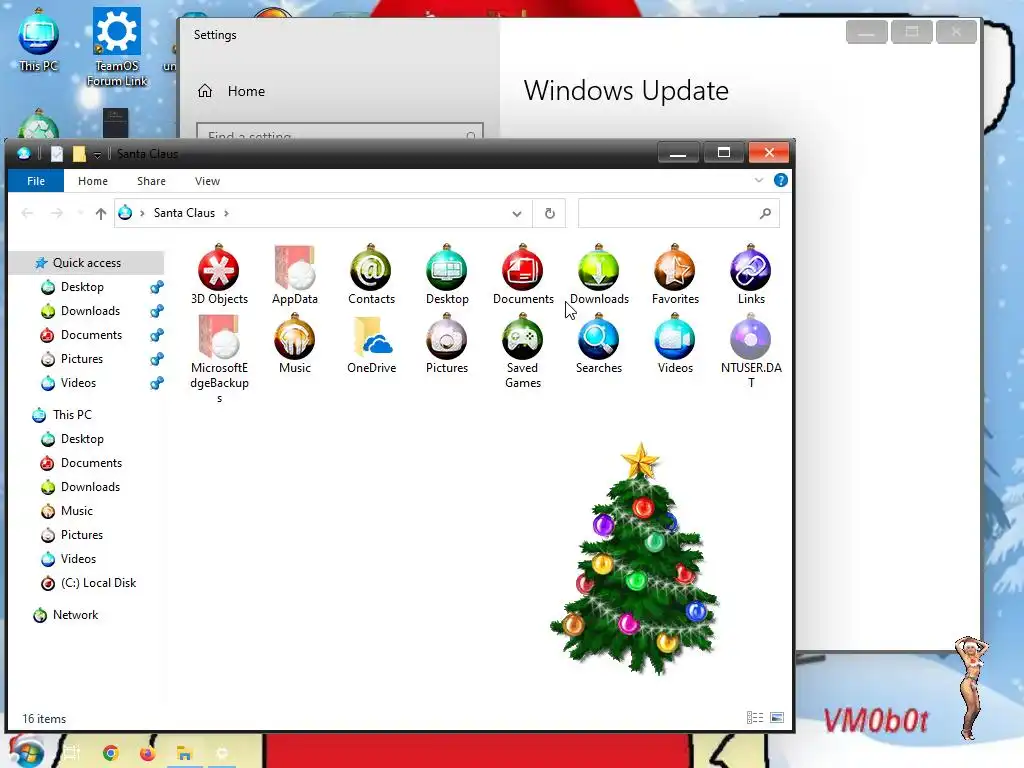Image resolution: width=1024 pixels, height=768 pixels.
Task: Click the Properties icon in title bar
Action: 57,153
